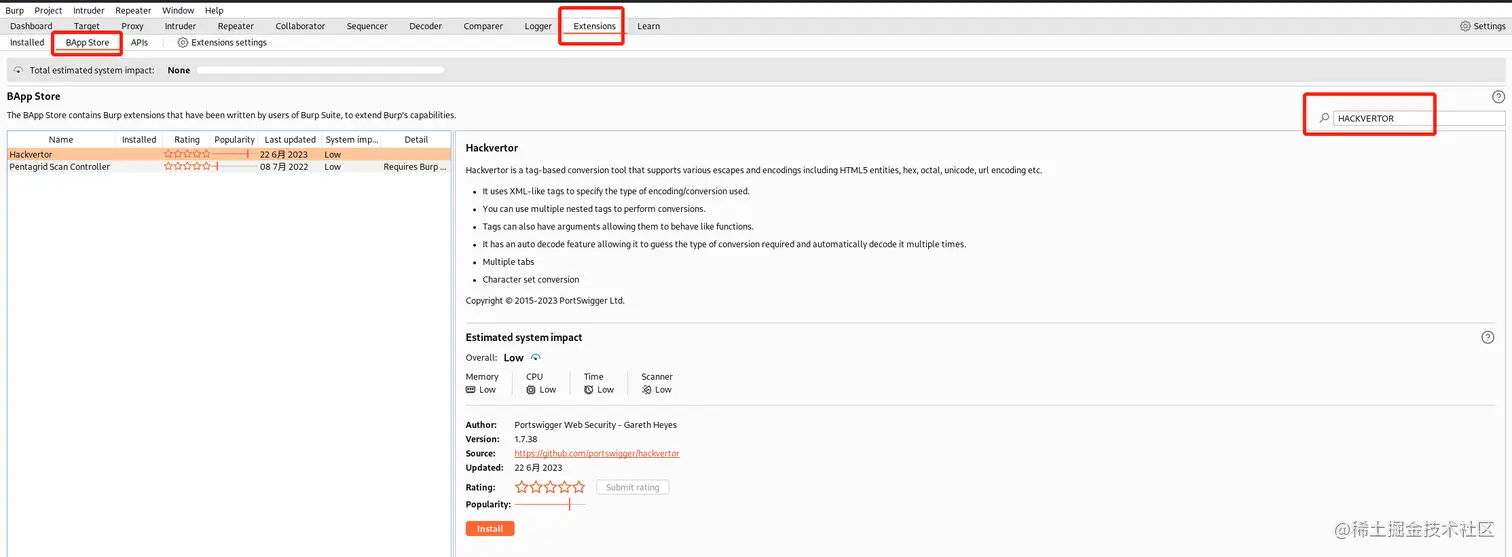Install the Hackvertor extension
1512x557 pixels.
(490, 528)
